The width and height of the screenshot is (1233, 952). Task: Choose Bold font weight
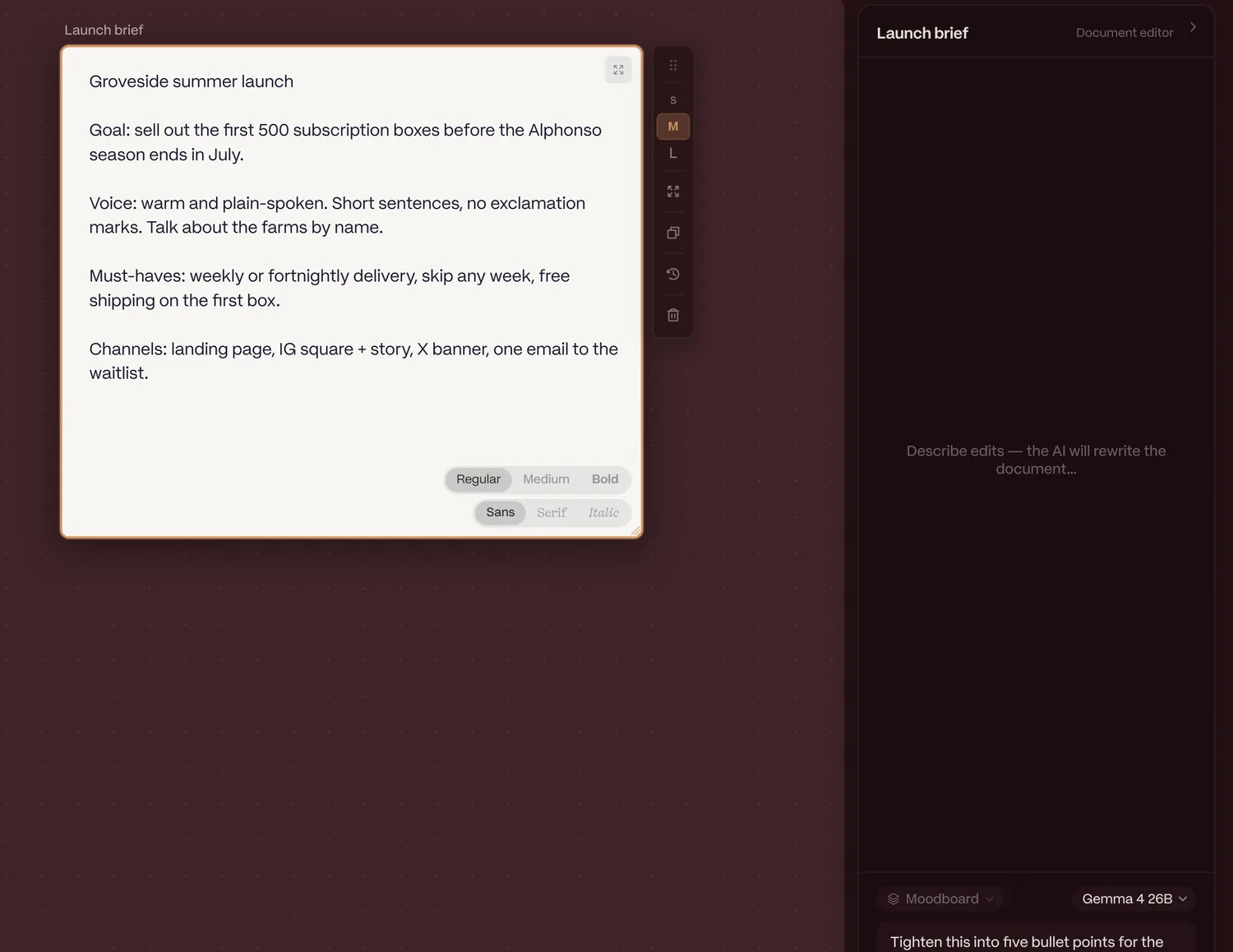[605, 479]
